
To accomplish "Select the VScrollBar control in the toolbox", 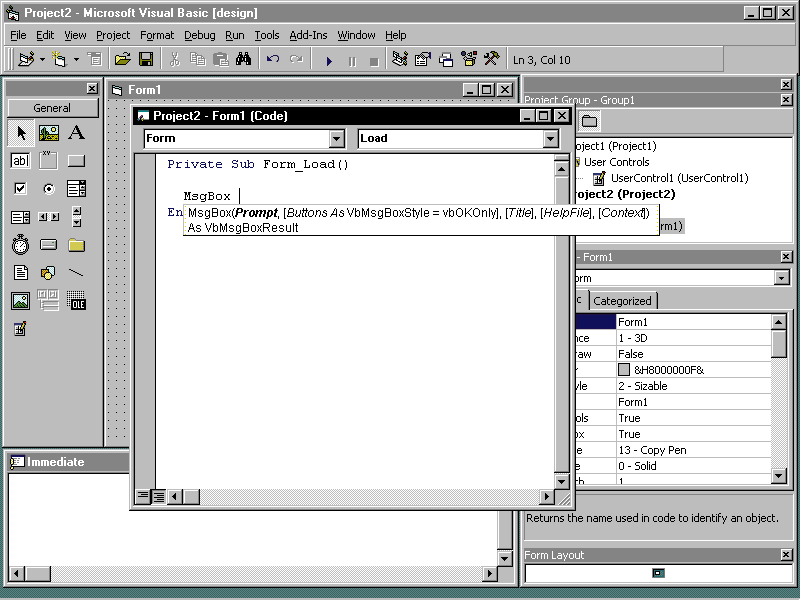I will click(77, 217).
